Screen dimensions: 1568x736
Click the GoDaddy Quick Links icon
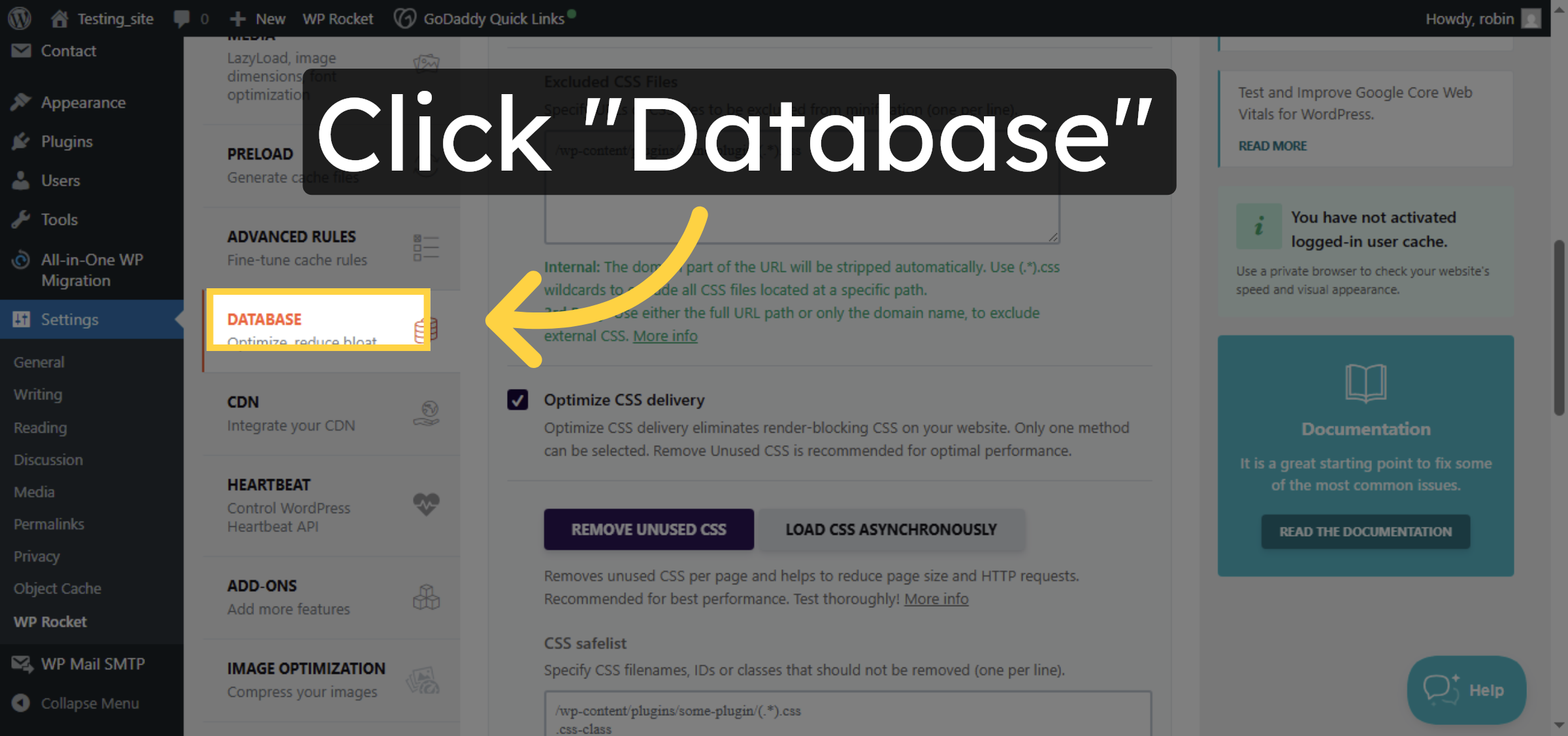point(406,18)
